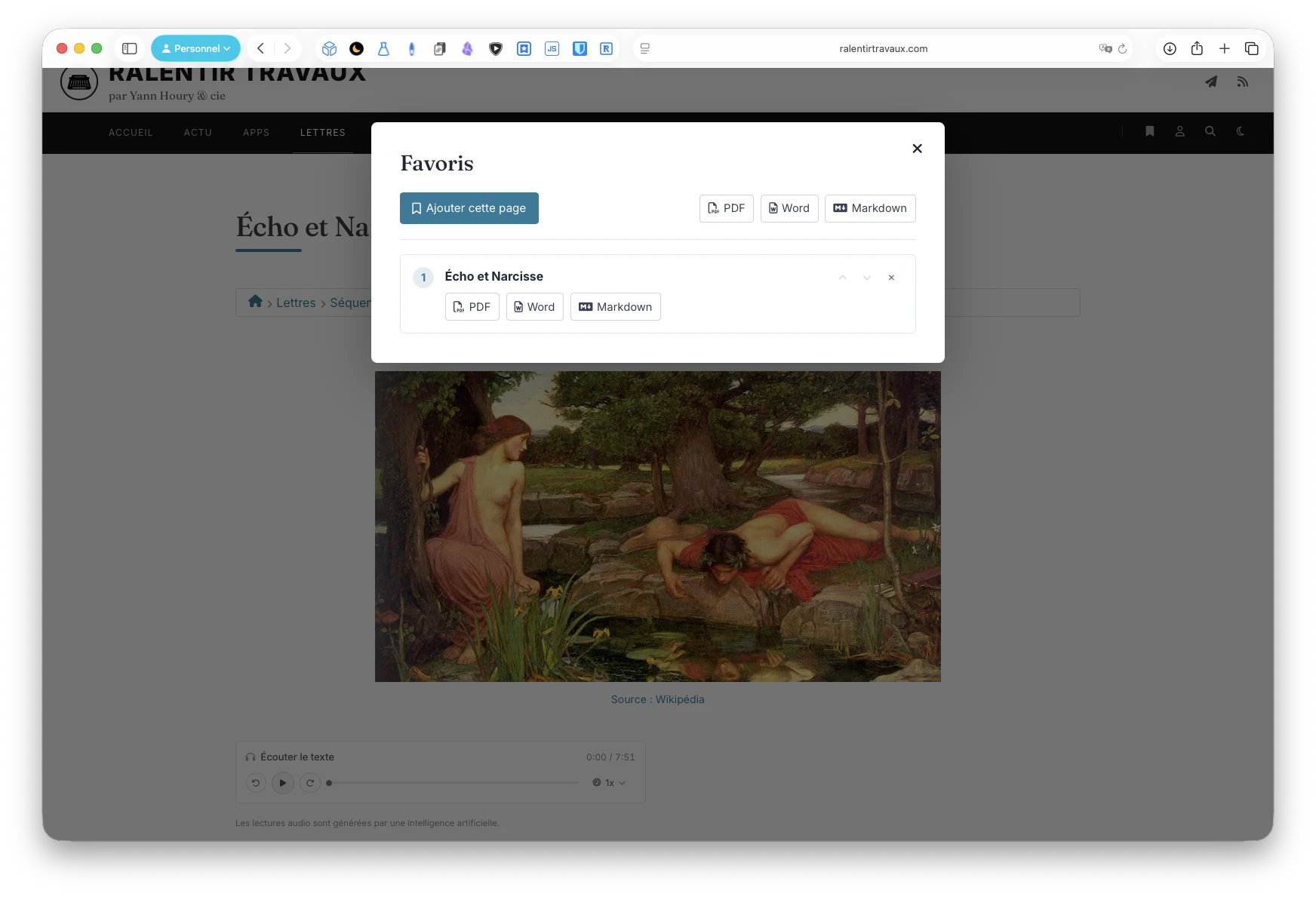Open the RSS feed icon
The height and width of the screenshot is (897, 1316).
[x=1242, y=81]
